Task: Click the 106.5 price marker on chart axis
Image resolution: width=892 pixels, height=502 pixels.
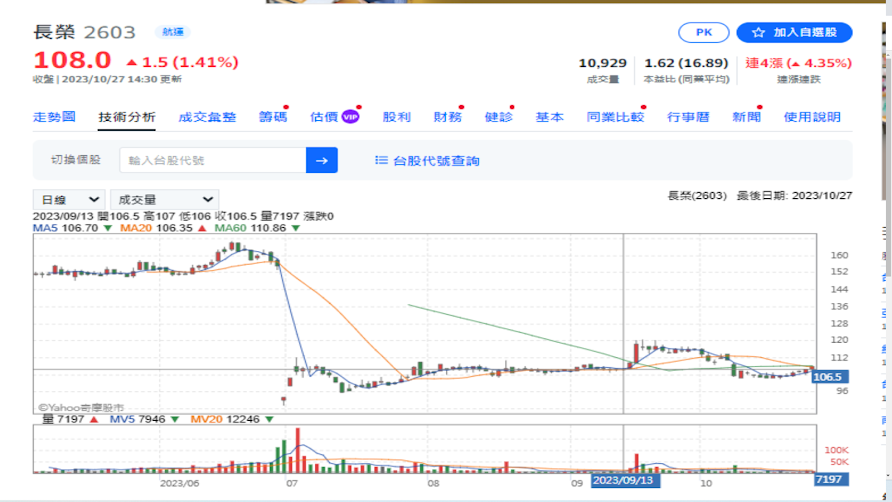Action: tap(829, 377)
